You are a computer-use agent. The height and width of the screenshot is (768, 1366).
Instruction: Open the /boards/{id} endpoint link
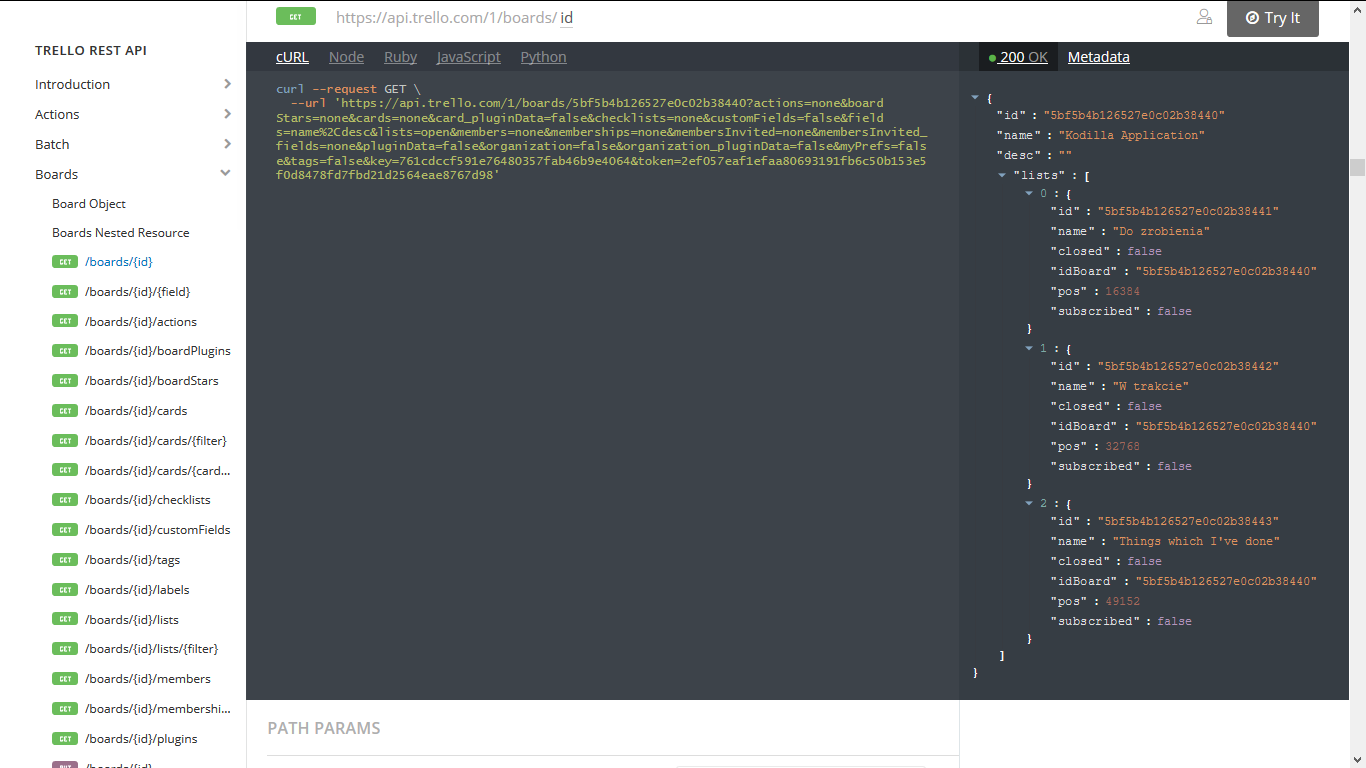click(119, 262)
